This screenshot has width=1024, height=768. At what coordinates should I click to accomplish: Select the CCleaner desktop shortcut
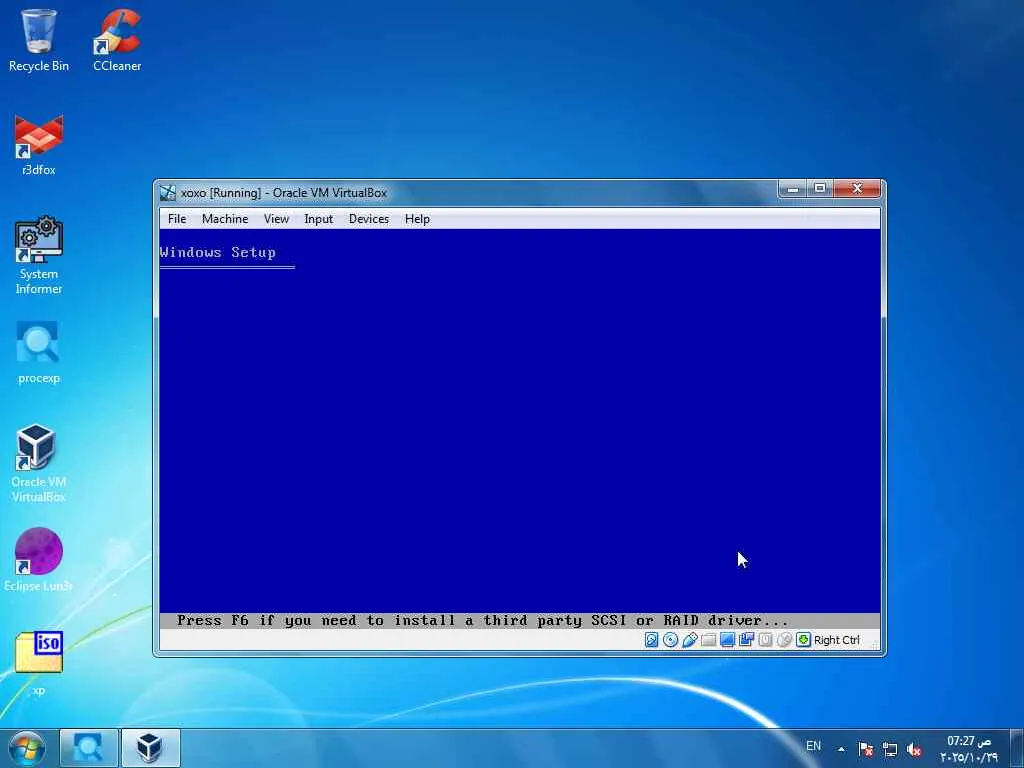click(117, 40)
